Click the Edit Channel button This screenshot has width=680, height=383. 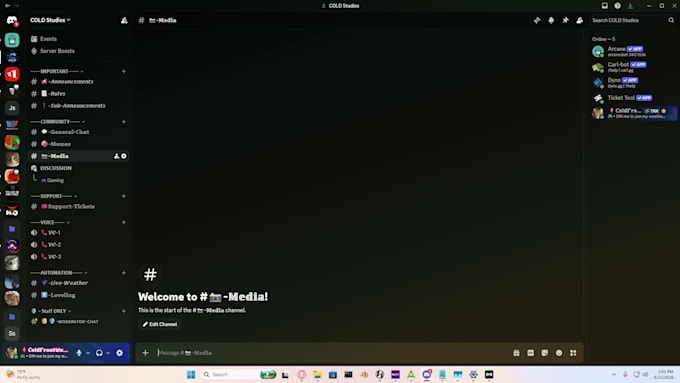(x=160, y=324)
